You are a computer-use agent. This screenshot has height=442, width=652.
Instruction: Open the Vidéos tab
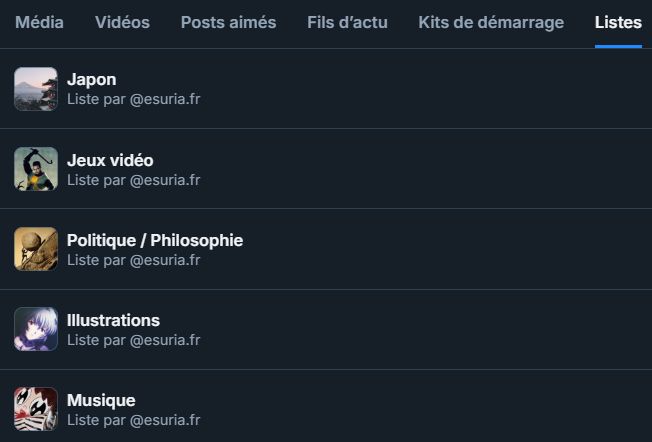[x=122, y=22]
